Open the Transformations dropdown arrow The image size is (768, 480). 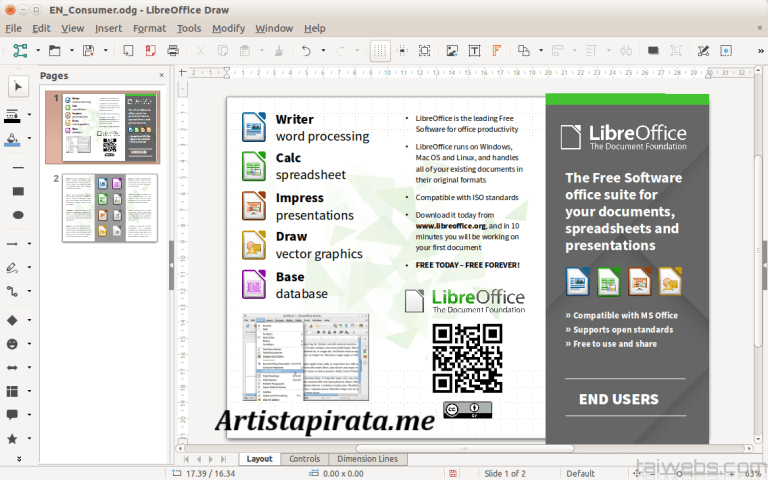coord(541,50)
